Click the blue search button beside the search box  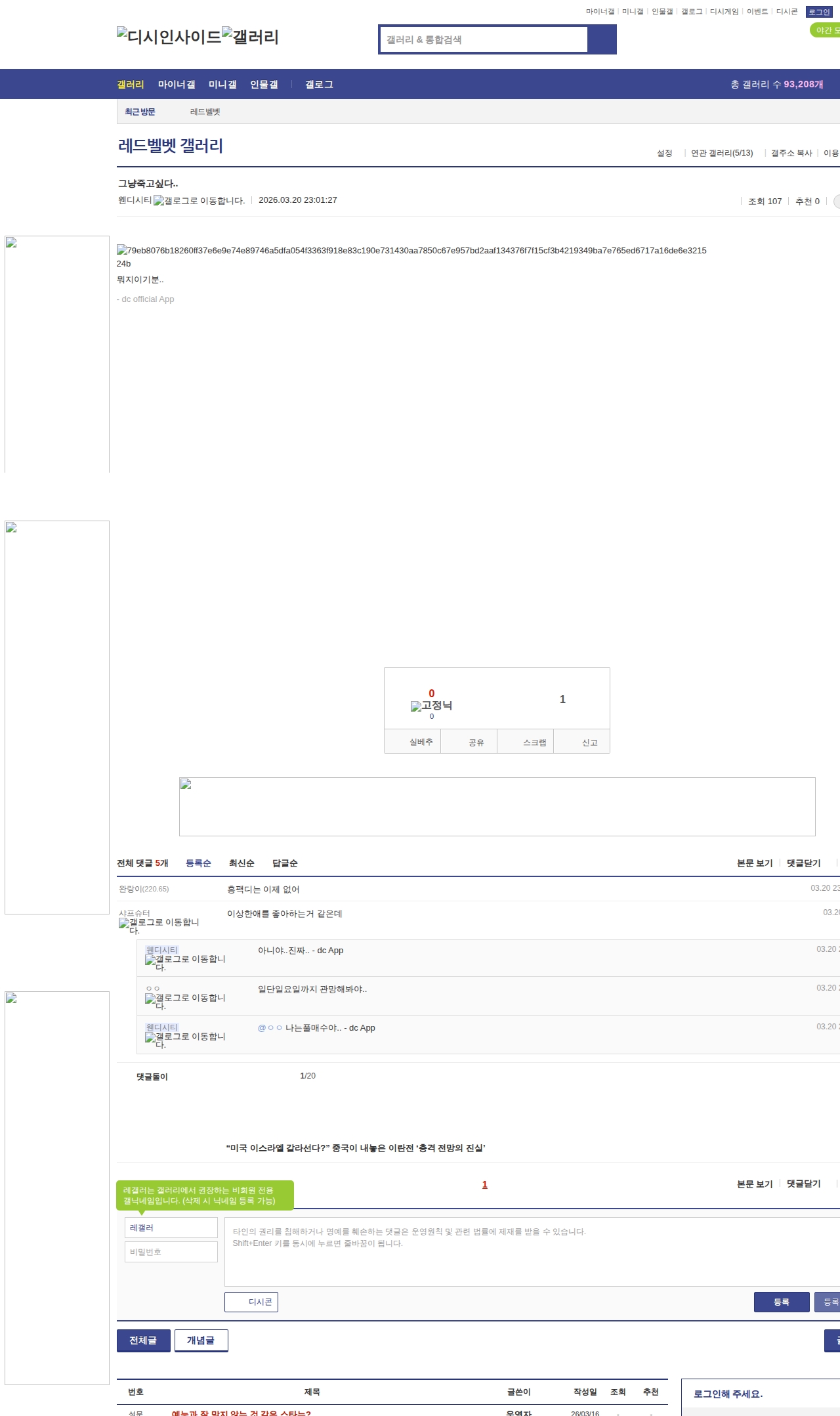(602, 39)
